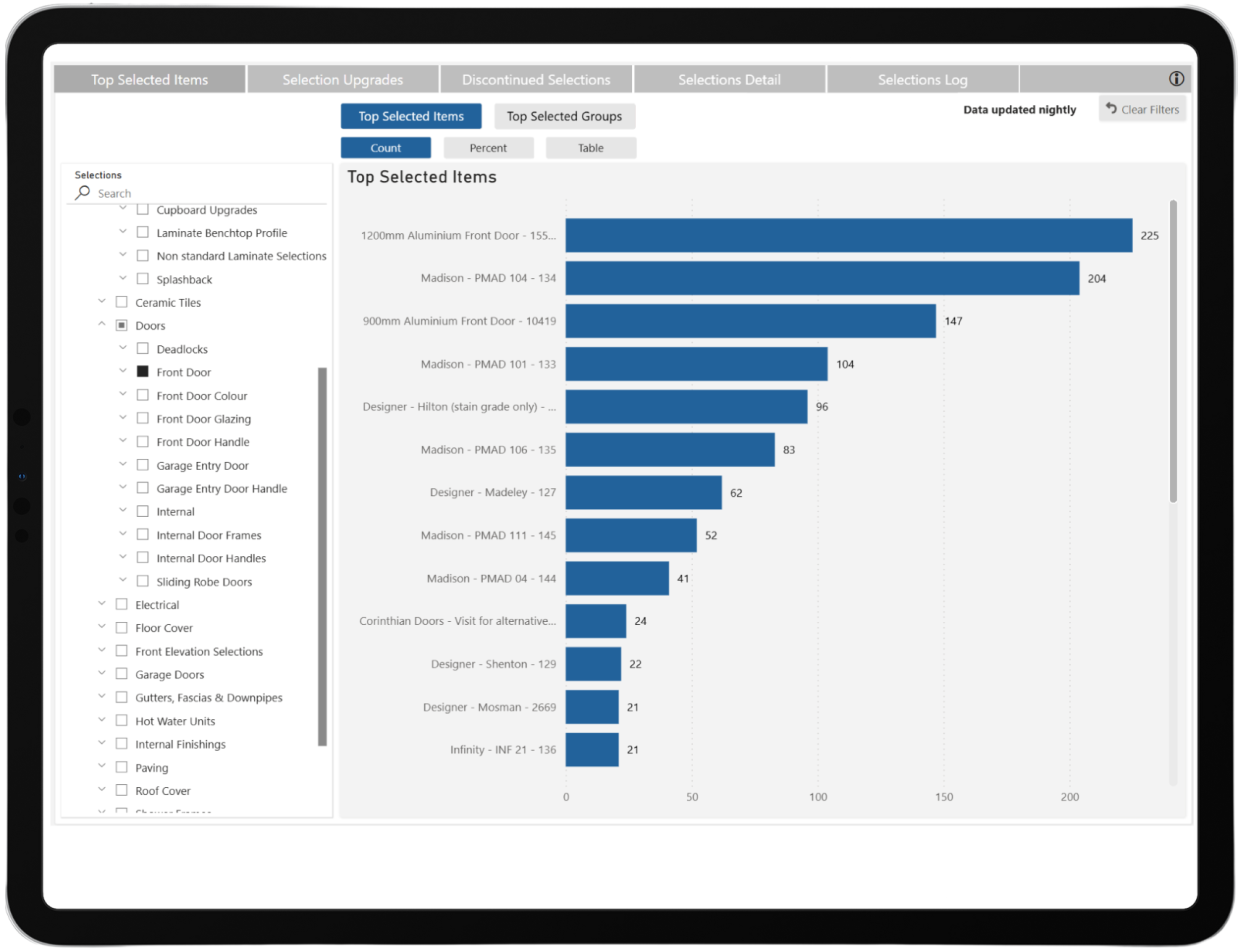
Task: Expand the Garage Doors node
Action: [x=100, y=674]
